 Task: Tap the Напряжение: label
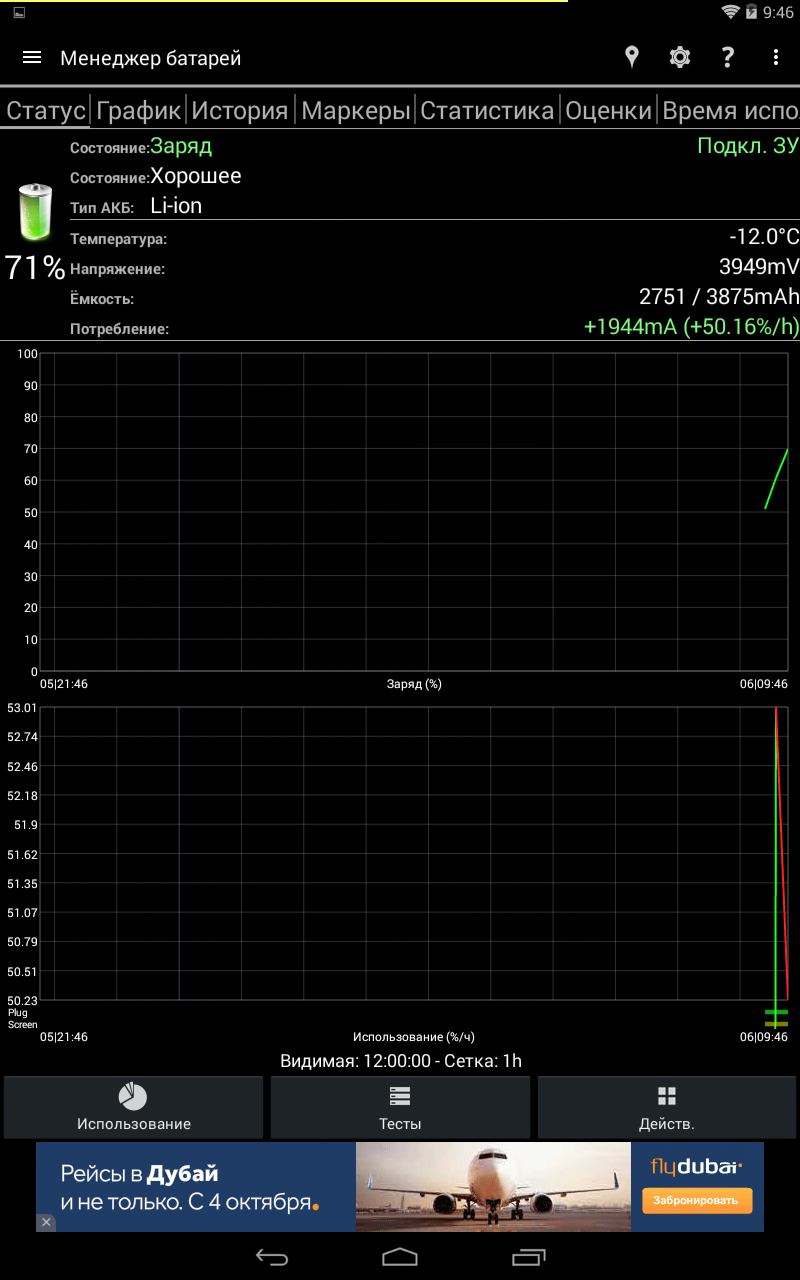point(117,269)
